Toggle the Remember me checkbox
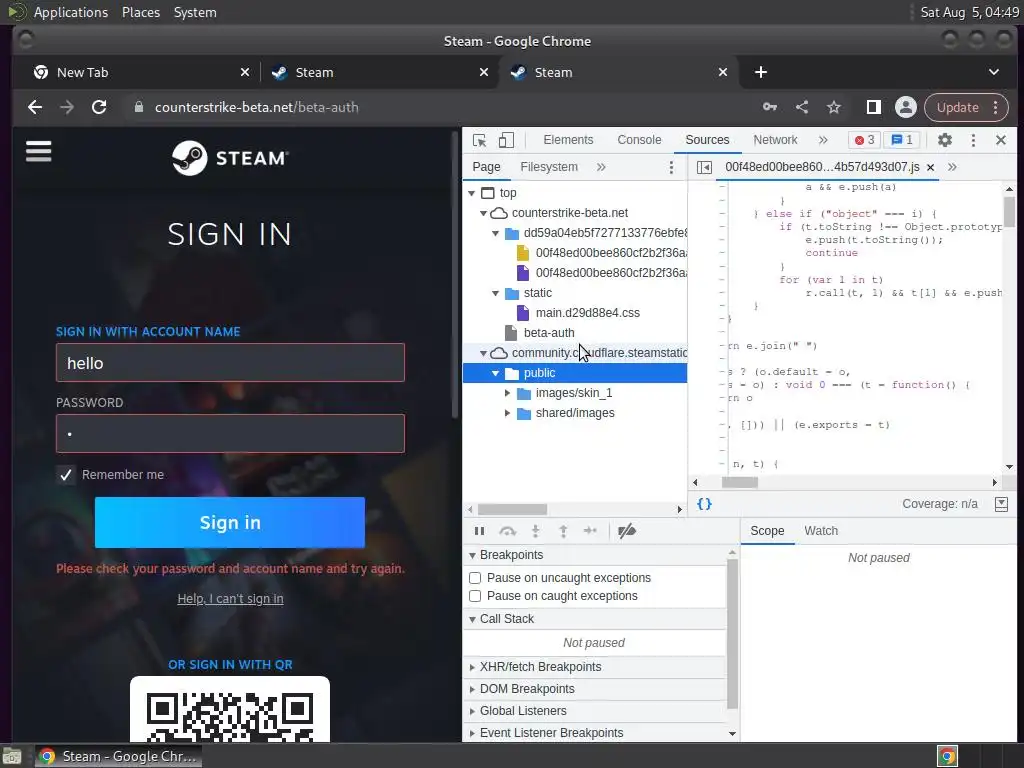Image resolution: width=1024 pixels, height=768 pixels. point(66,475)
